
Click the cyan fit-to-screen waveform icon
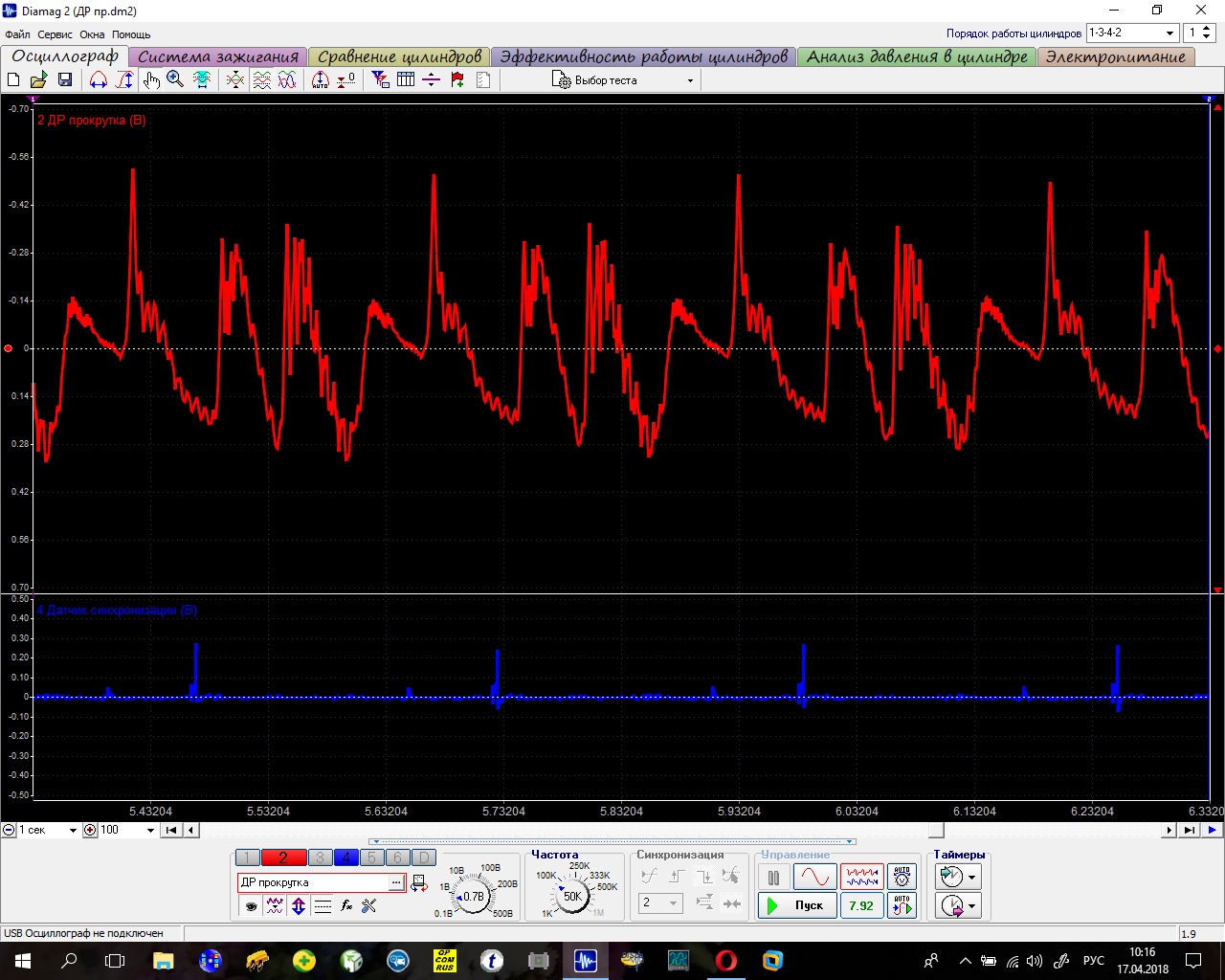(x=202, y=80)
